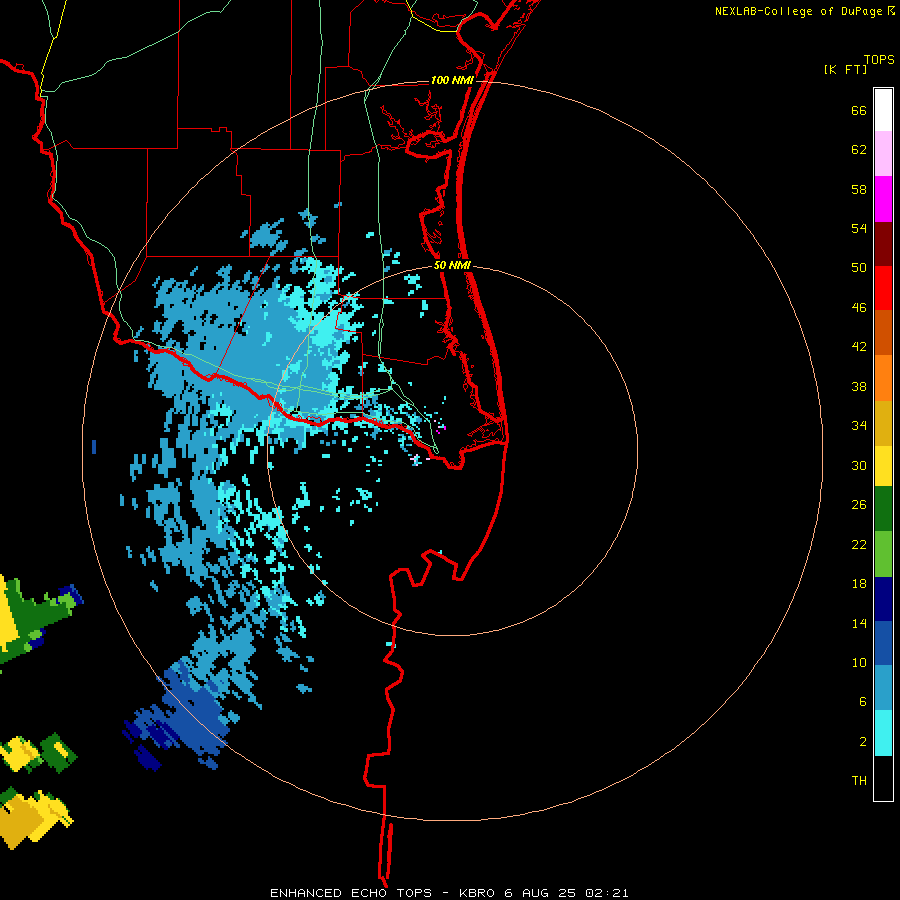The image size is (900, 900).
Task: Click the '18' legend value
Action: [x=859, y=584]
